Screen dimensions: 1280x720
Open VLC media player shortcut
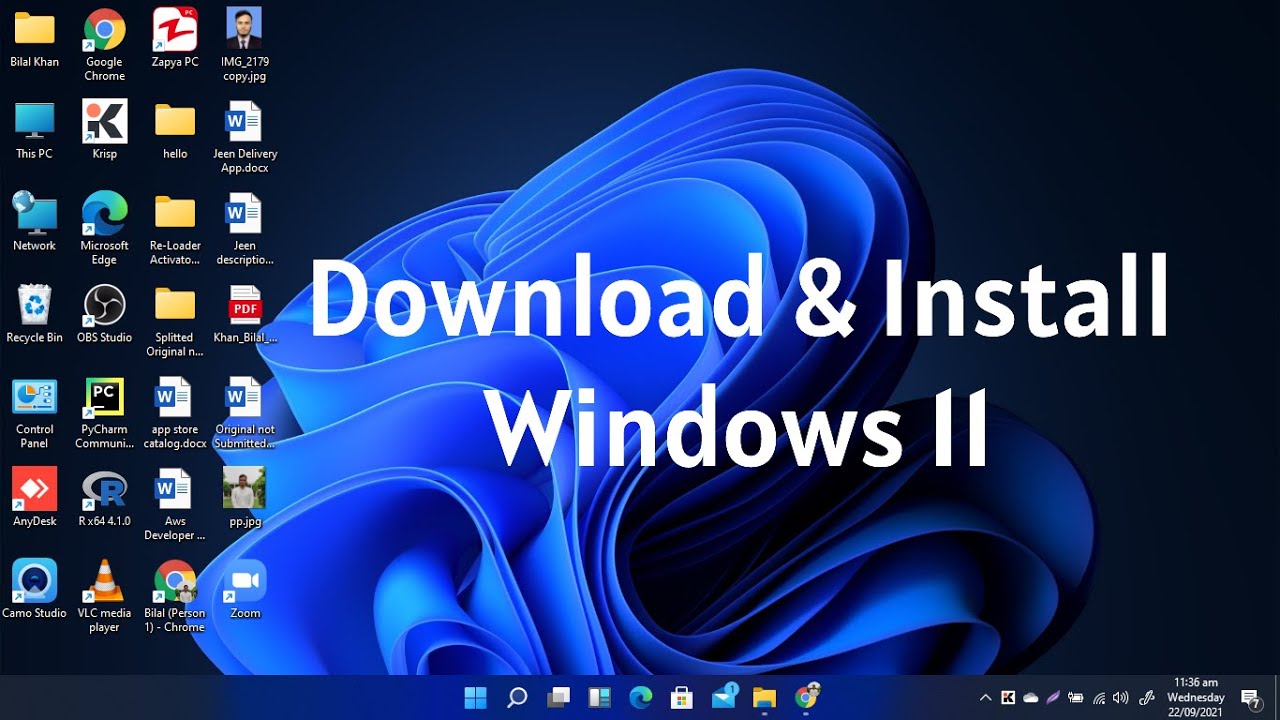104,597
